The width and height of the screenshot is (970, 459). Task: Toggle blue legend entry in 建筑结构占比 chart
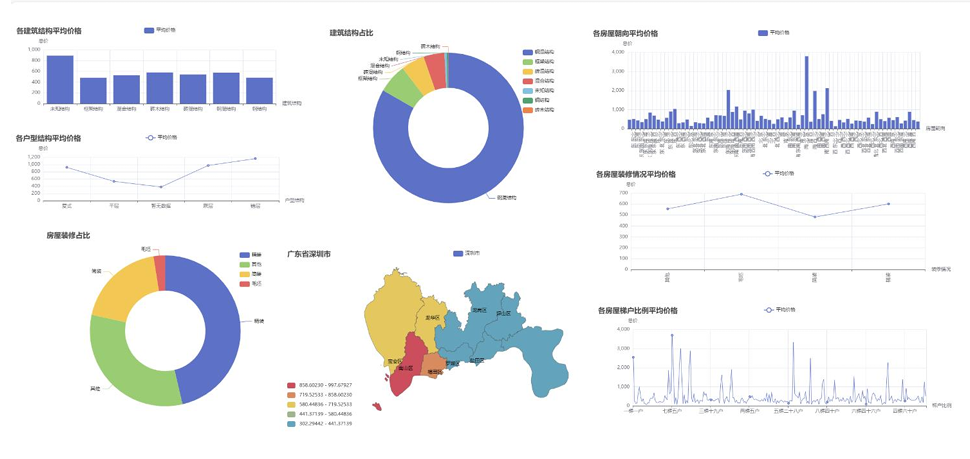click(x=538, y=53)
